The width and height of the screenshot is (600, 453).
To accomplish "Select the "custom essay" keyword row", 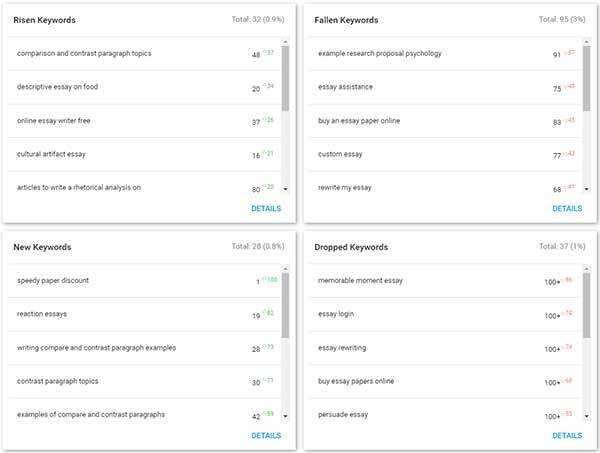I will click(x=340, y=154).
